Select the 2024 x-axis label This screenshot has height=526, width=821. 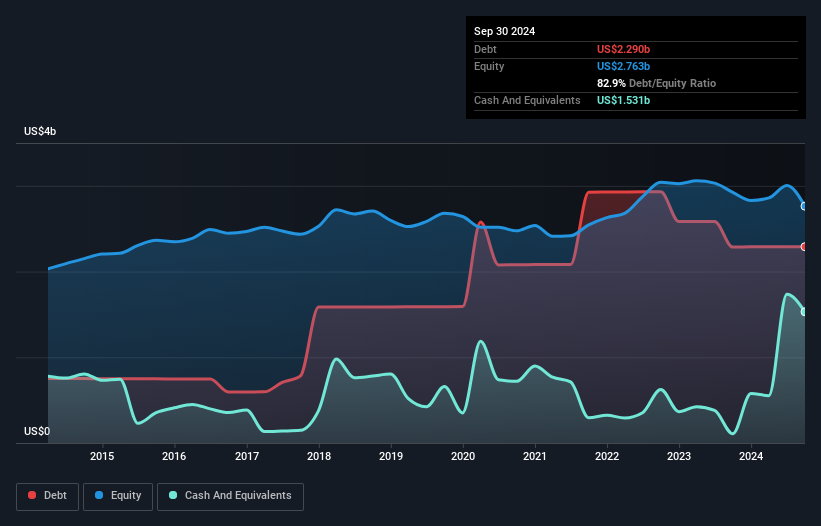[x=751, y=456]
